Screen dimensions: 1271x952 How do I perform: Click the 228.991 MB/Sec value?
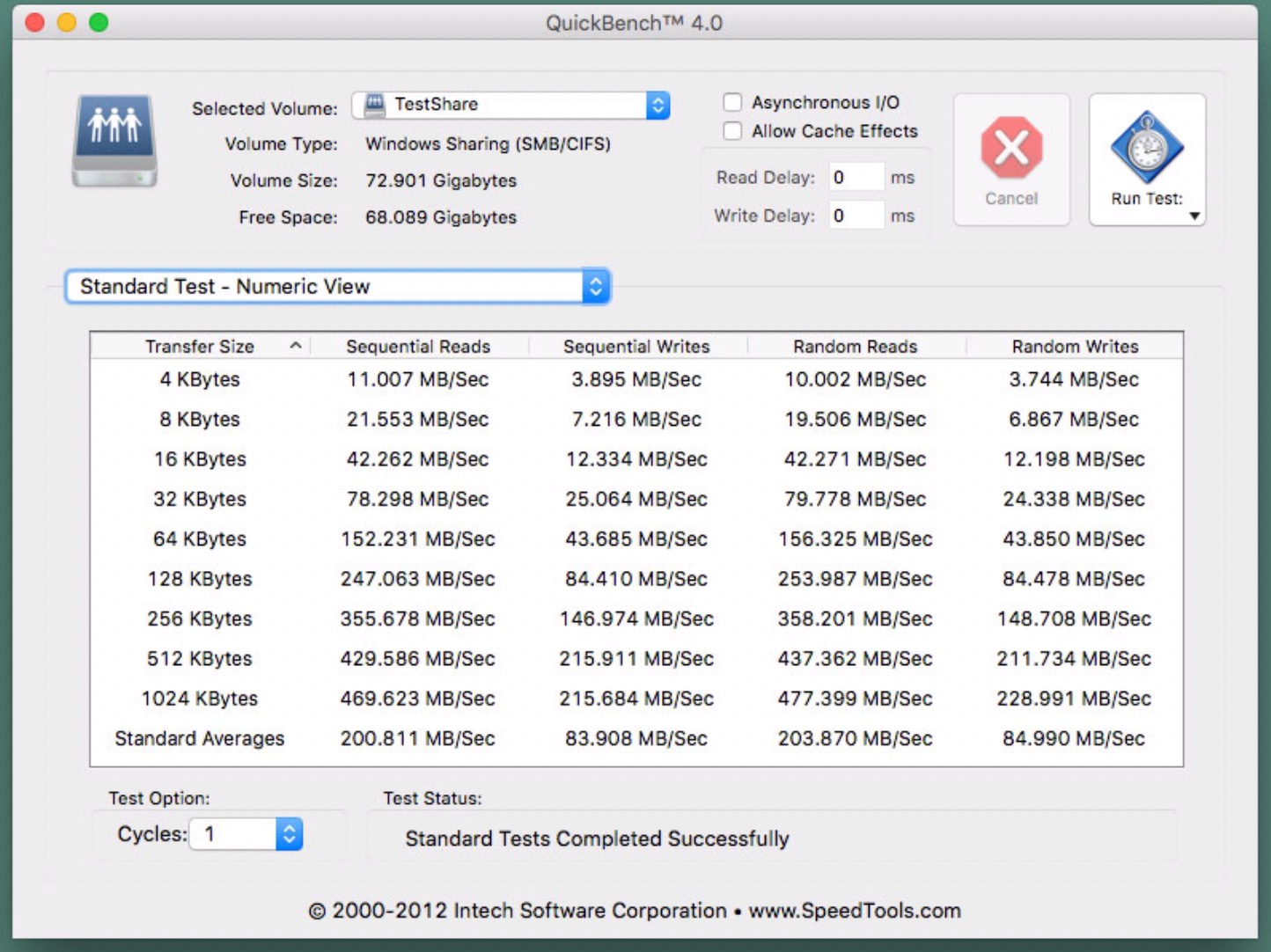point(1074,699)
